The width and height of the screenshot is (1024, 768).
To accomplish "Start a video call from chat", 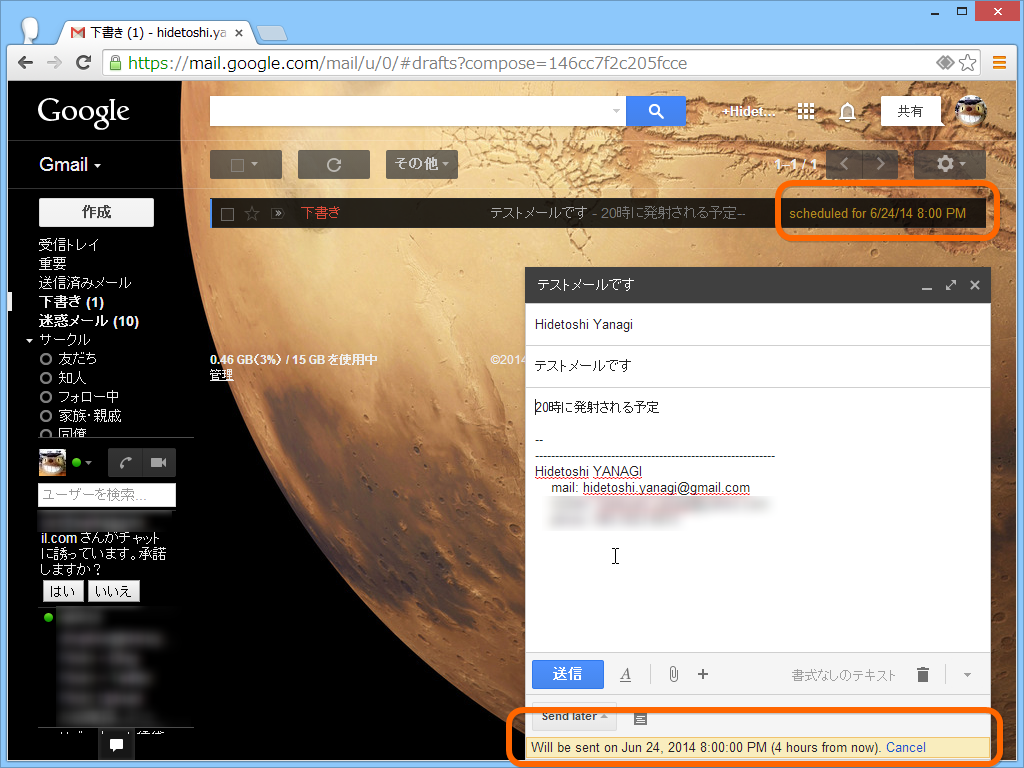I will tap(159, 462).
